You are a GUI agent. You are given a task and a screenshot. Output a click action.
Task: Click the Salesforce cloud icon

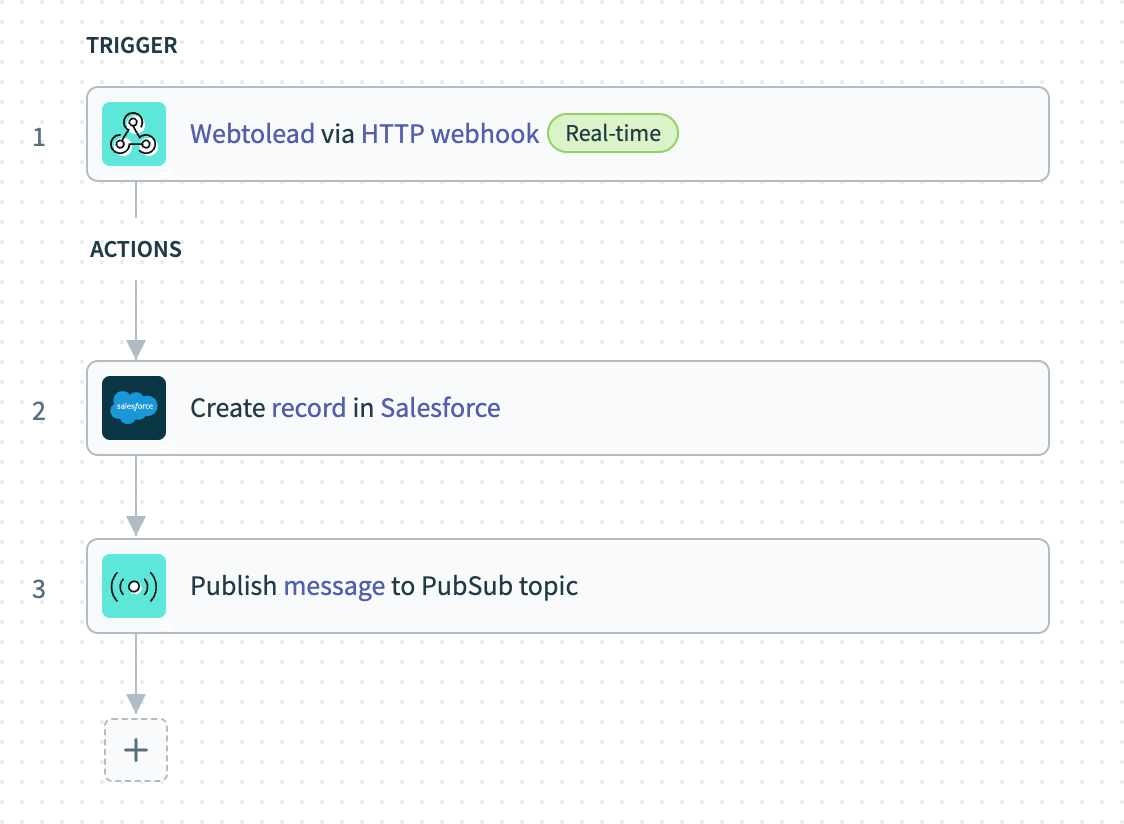[134, 408]
